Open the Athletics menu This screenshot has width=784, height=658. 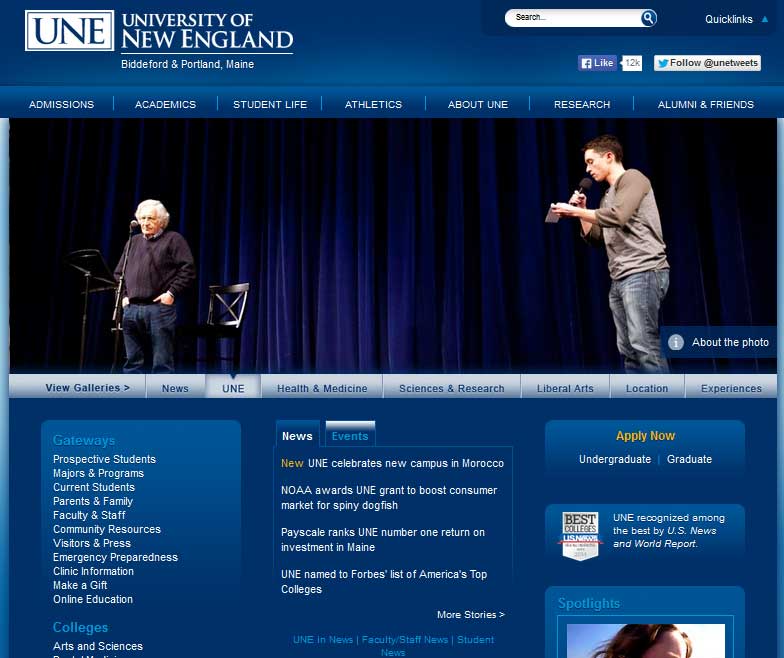(374, 104)
